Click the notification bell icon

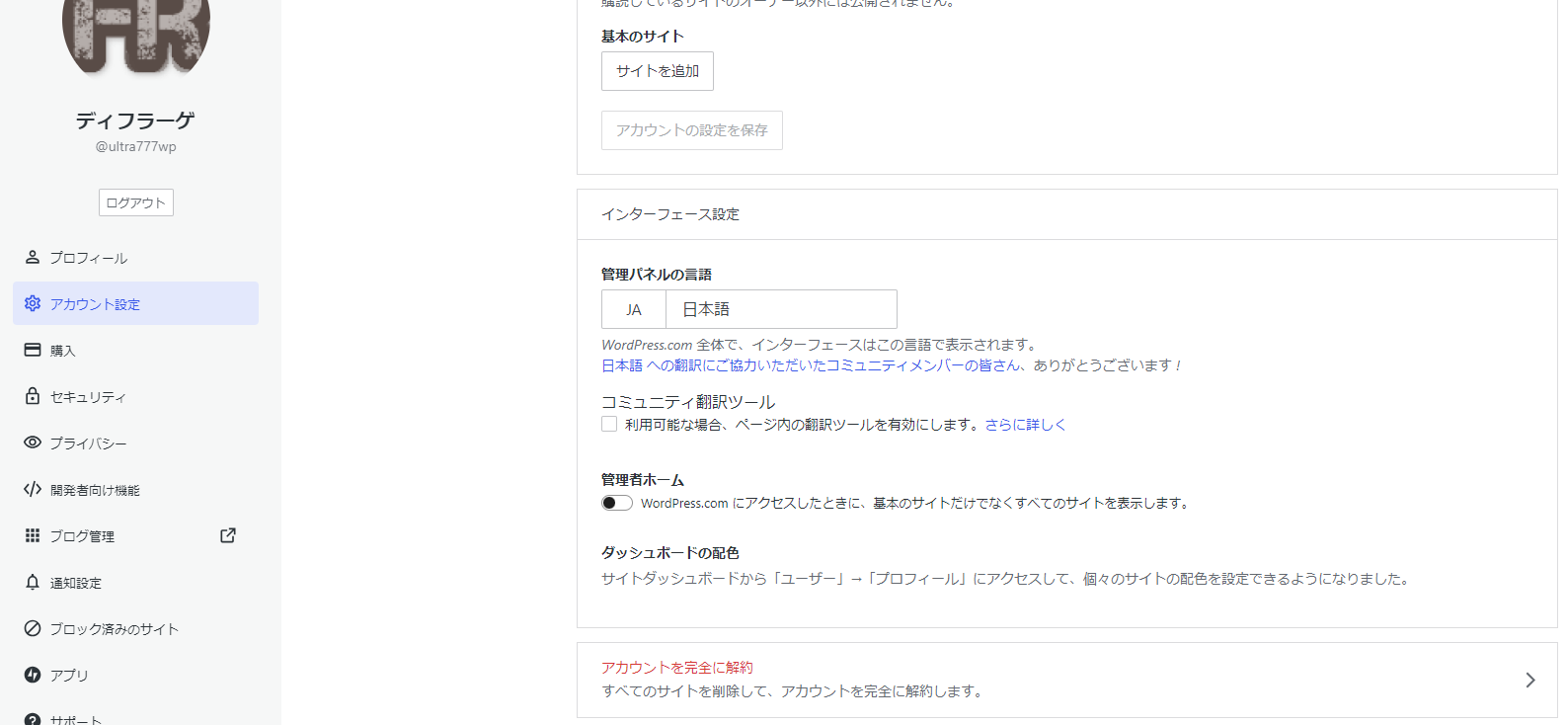(33, 582)
